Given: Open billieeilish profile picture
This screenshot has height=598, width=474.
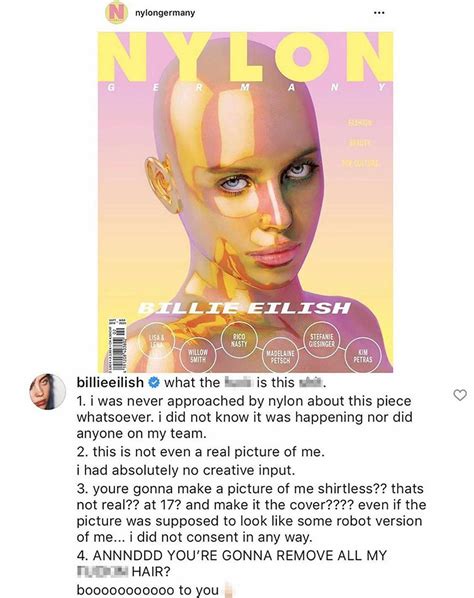Looking at the screenshot, I should [48, 392].
